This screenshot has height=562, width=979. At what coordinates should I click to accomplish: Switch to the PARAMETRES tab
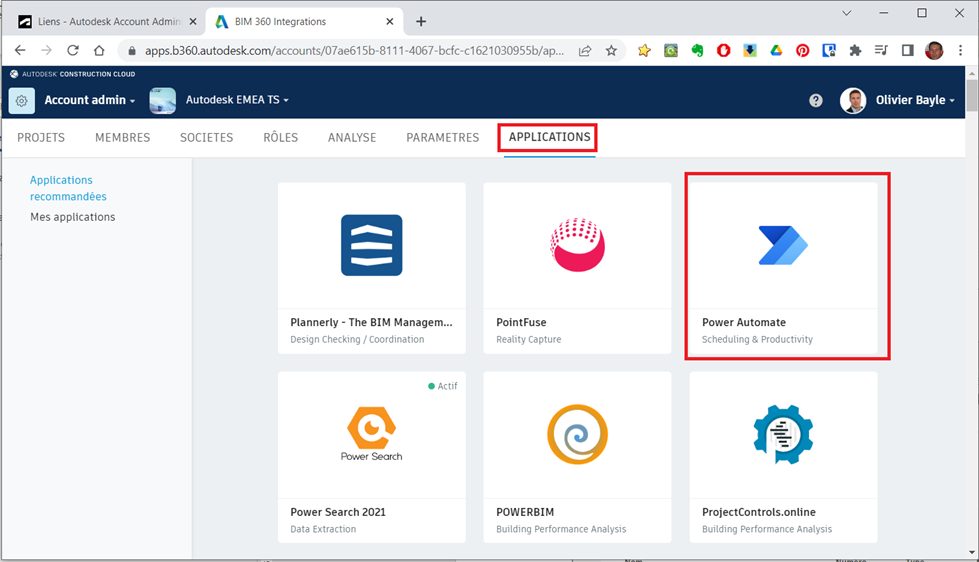[x=443, y=137]
